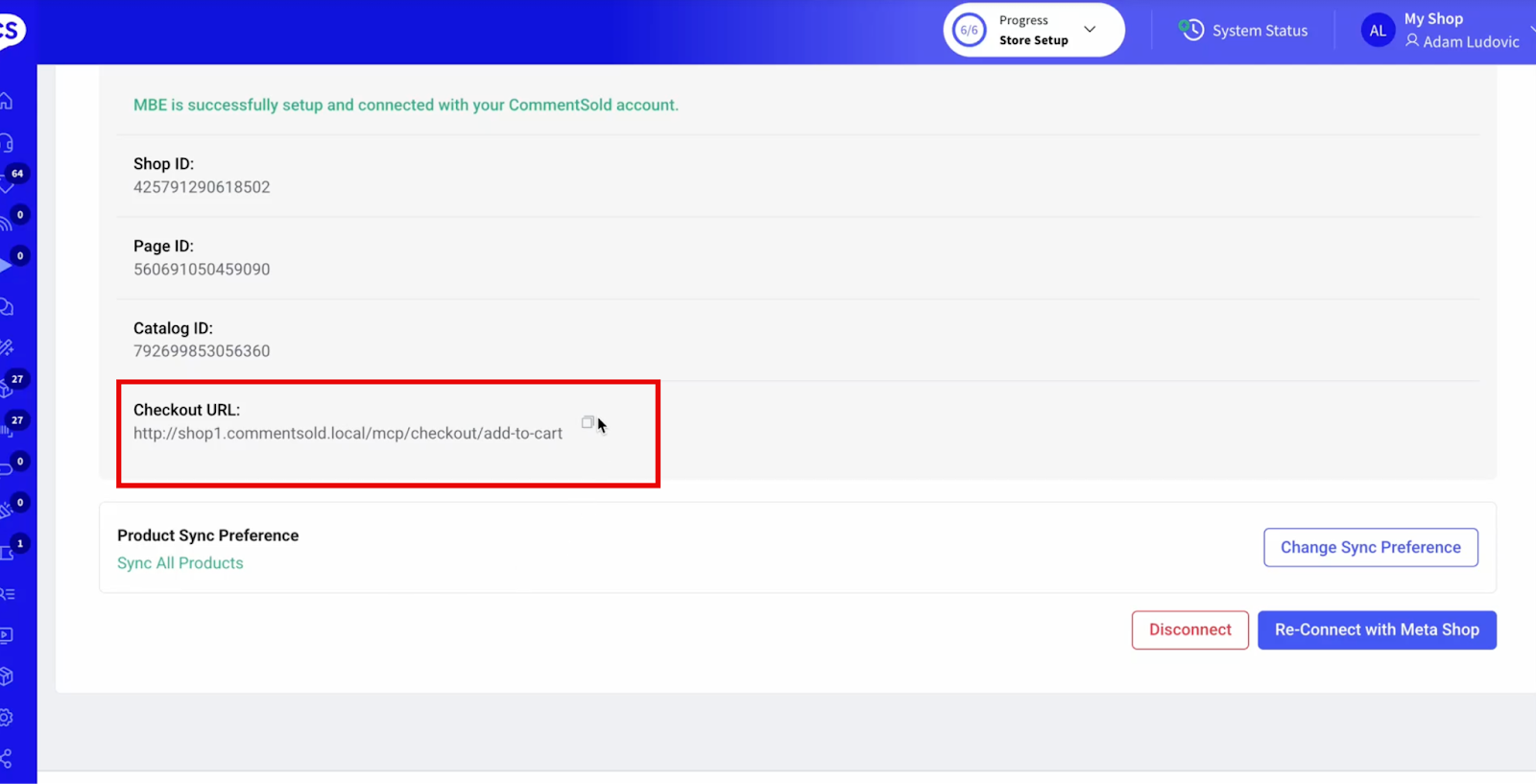Click the System Status clock icon

click(1191, 31)
